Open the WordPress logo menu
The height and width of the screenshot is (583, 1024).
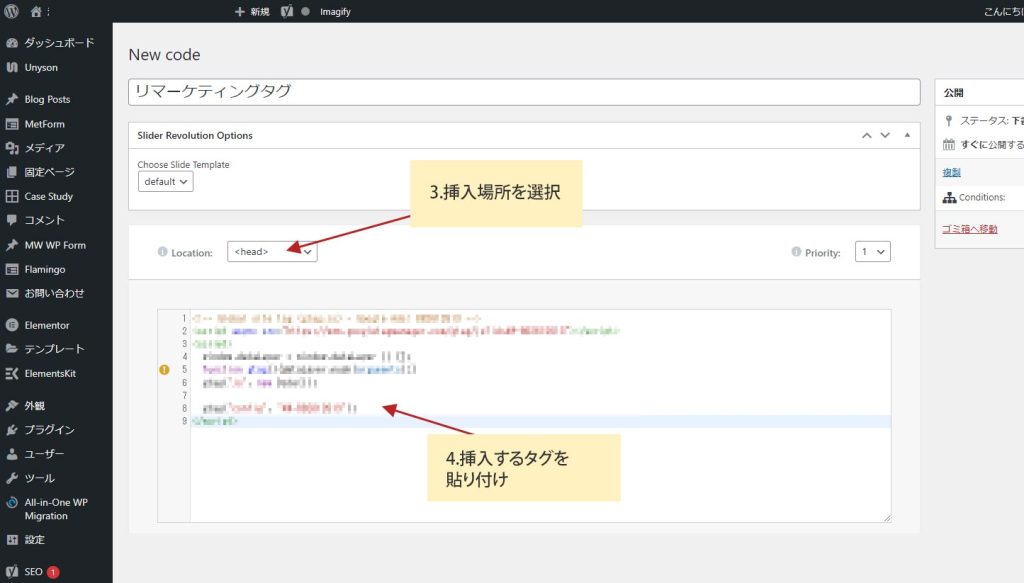pos(11,11)
